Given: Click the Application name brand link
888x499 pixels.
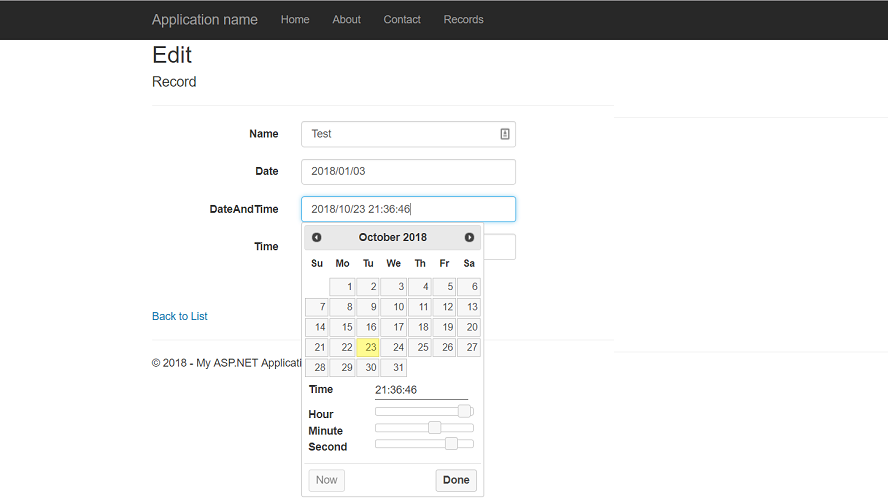Looking at the screenshot, I should pos(204,20).
